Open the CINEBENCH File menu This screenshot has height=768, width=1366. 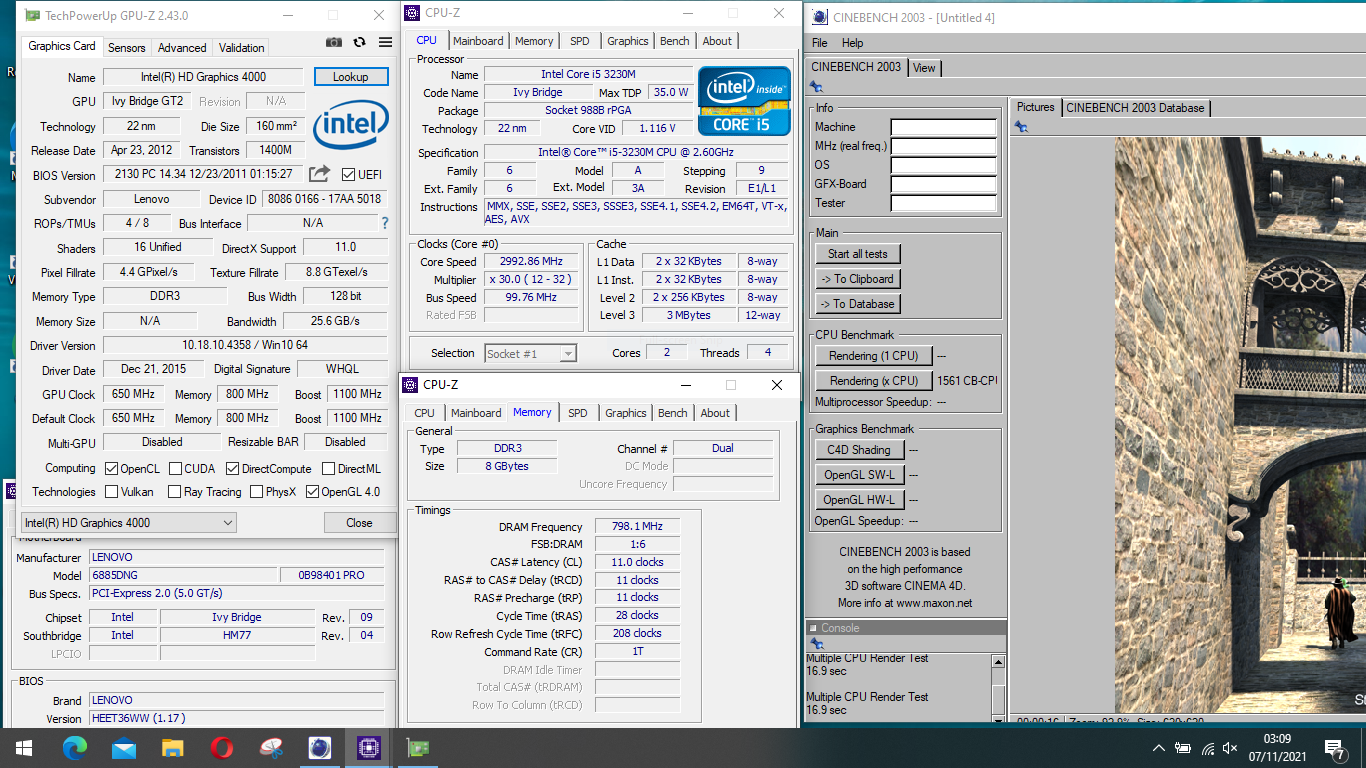(x=820, y=43)
